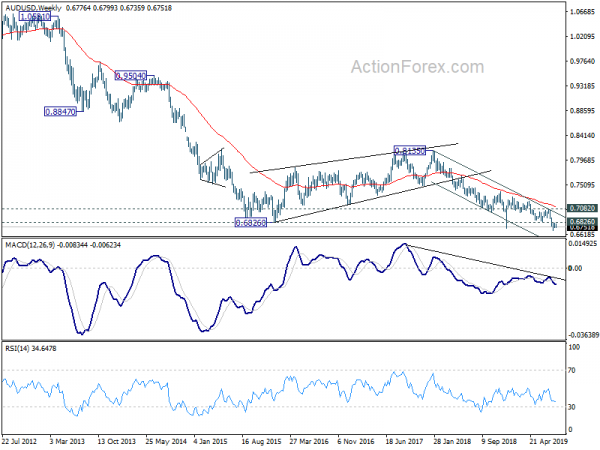Click the 13 Oct 2013 date label
Viewport: 600px width, 450px height.
116,441
